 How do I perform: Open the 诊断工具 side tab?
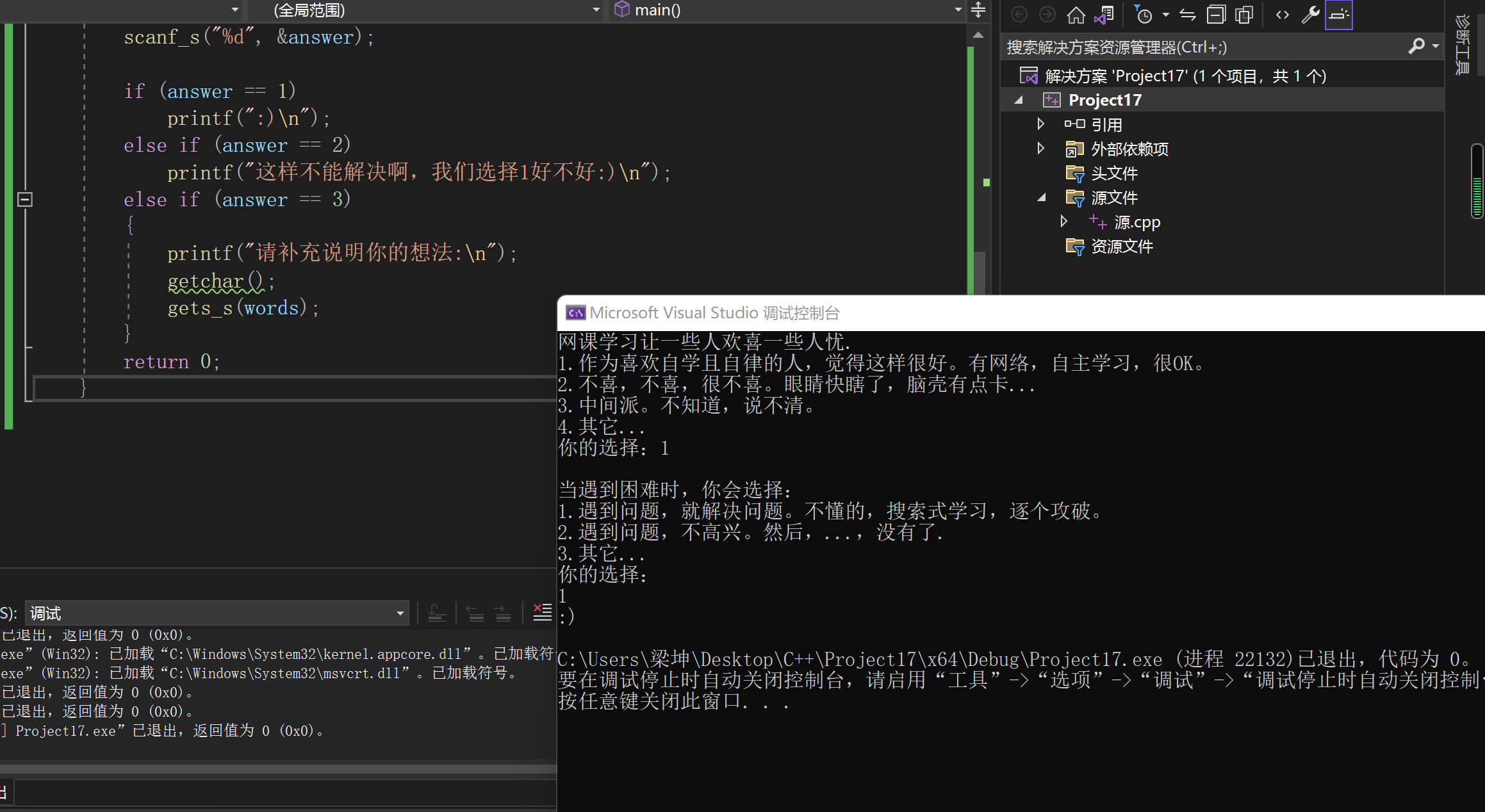point(1462,45)
